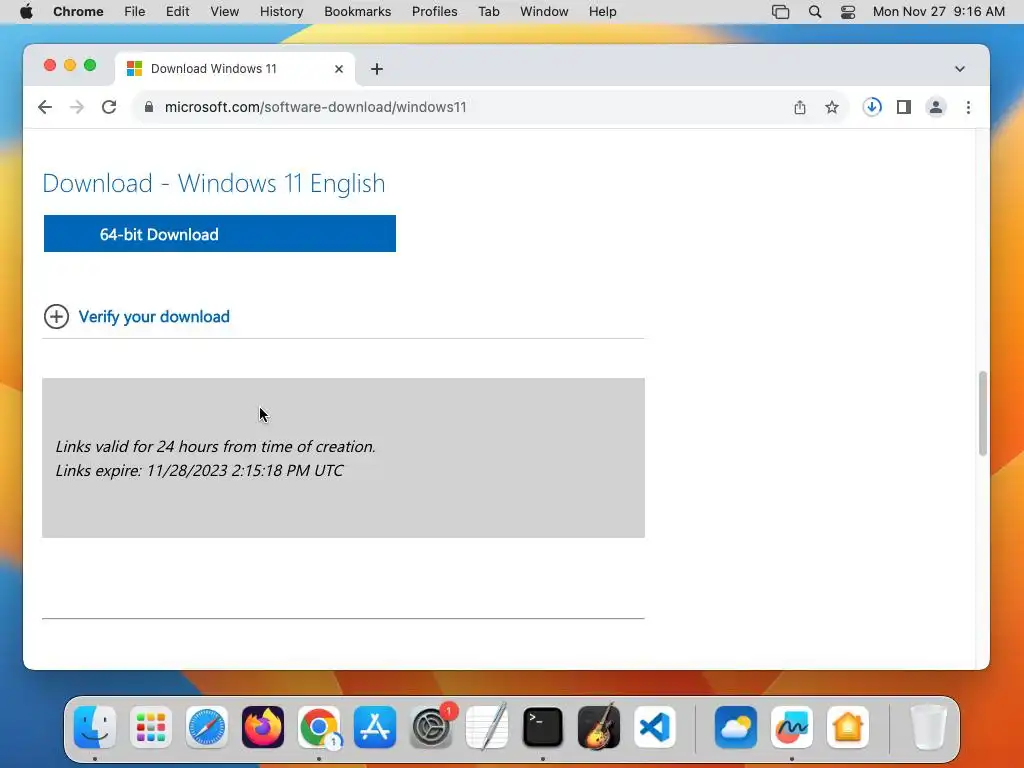This screenshot has height=768, width=1024.
Task: Open the Chrome application menu
Action: pos(78,11)
